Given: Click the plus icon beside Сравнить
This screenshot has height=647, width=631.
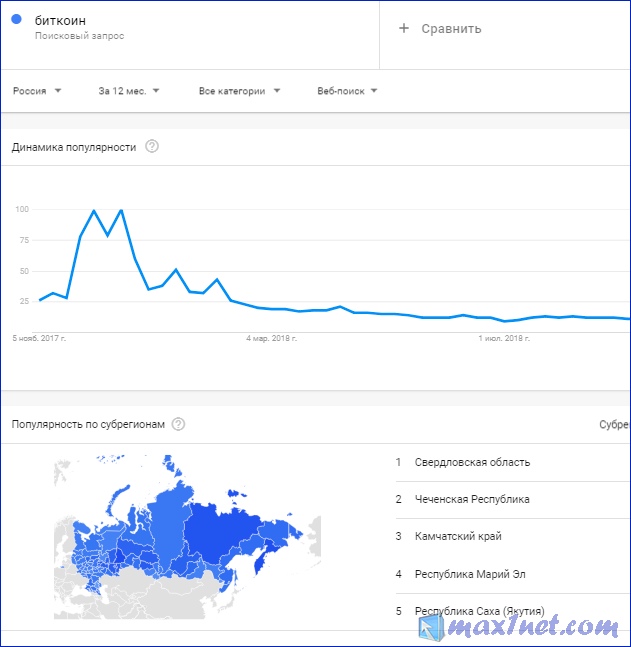Looking at the screenshot, I should [x=404, y=28].
